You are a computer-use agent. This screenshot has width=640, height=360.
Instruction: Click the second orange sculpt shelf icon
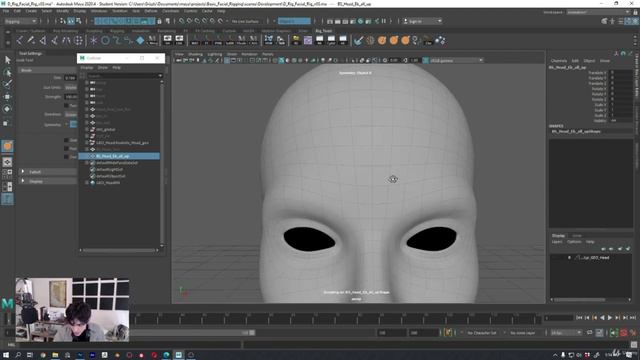394,40
